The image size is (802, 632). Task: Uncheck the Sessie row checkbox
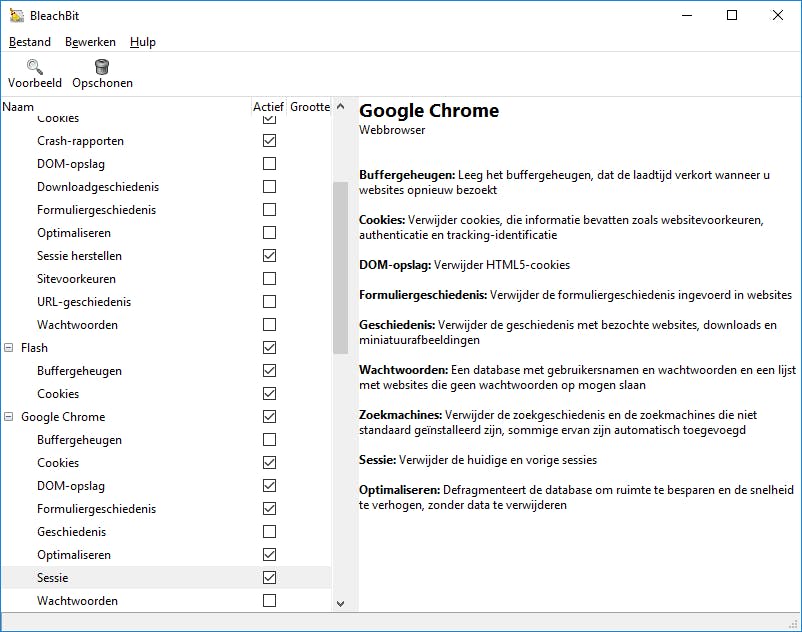click(x=270, y=578)
